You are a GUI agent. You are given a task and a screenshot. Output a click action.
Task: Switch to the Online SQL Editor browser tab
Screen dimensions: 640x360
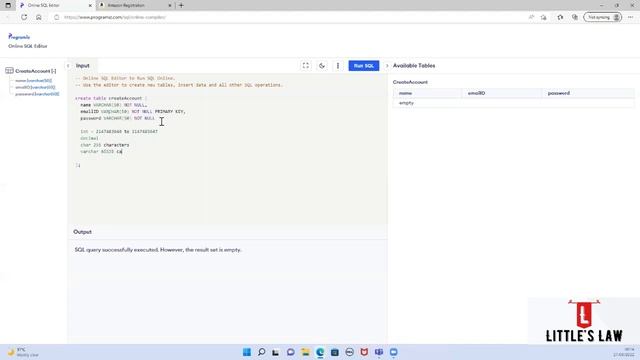tap(55, 5)
